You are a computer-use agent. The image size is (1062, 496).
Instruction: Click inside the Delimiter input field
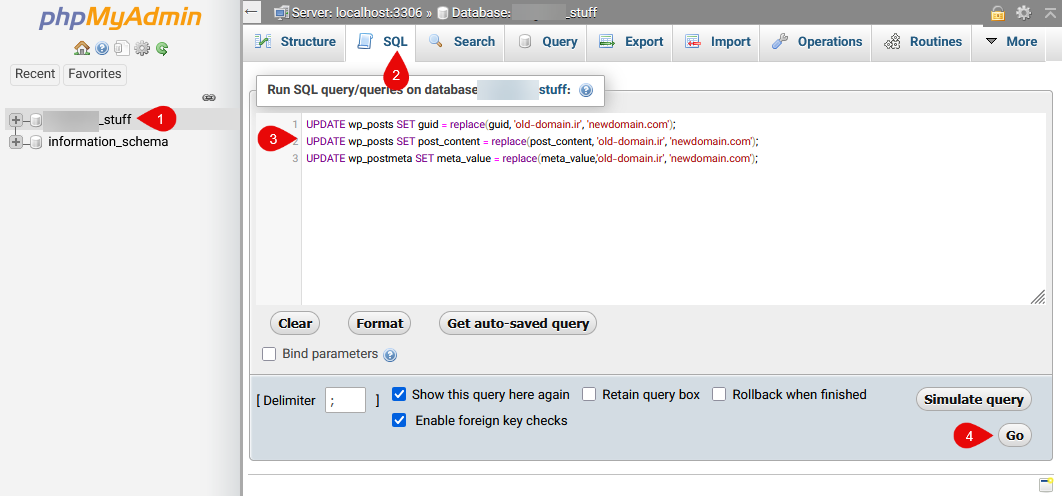[x=345, y=400]
